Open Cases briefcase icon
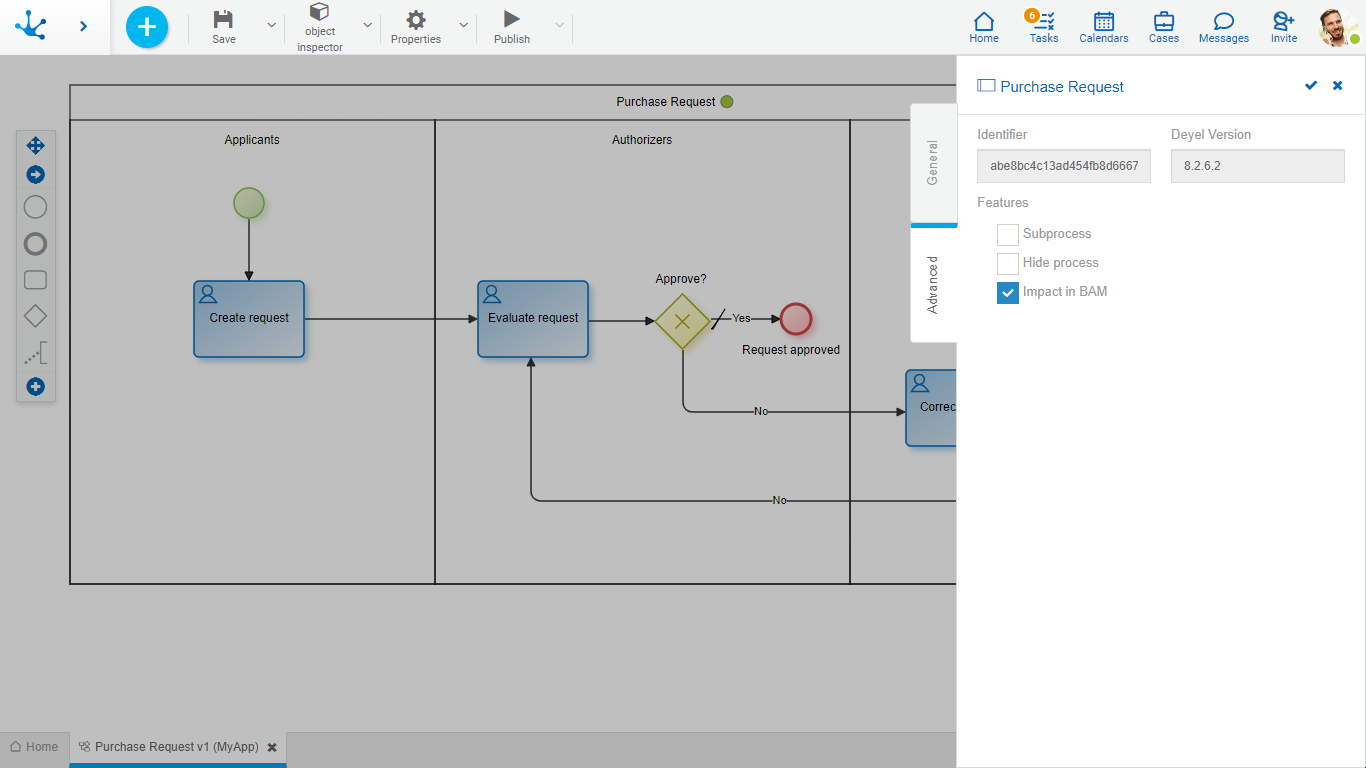This screenshot has width=1366, height=768. 1164,27
